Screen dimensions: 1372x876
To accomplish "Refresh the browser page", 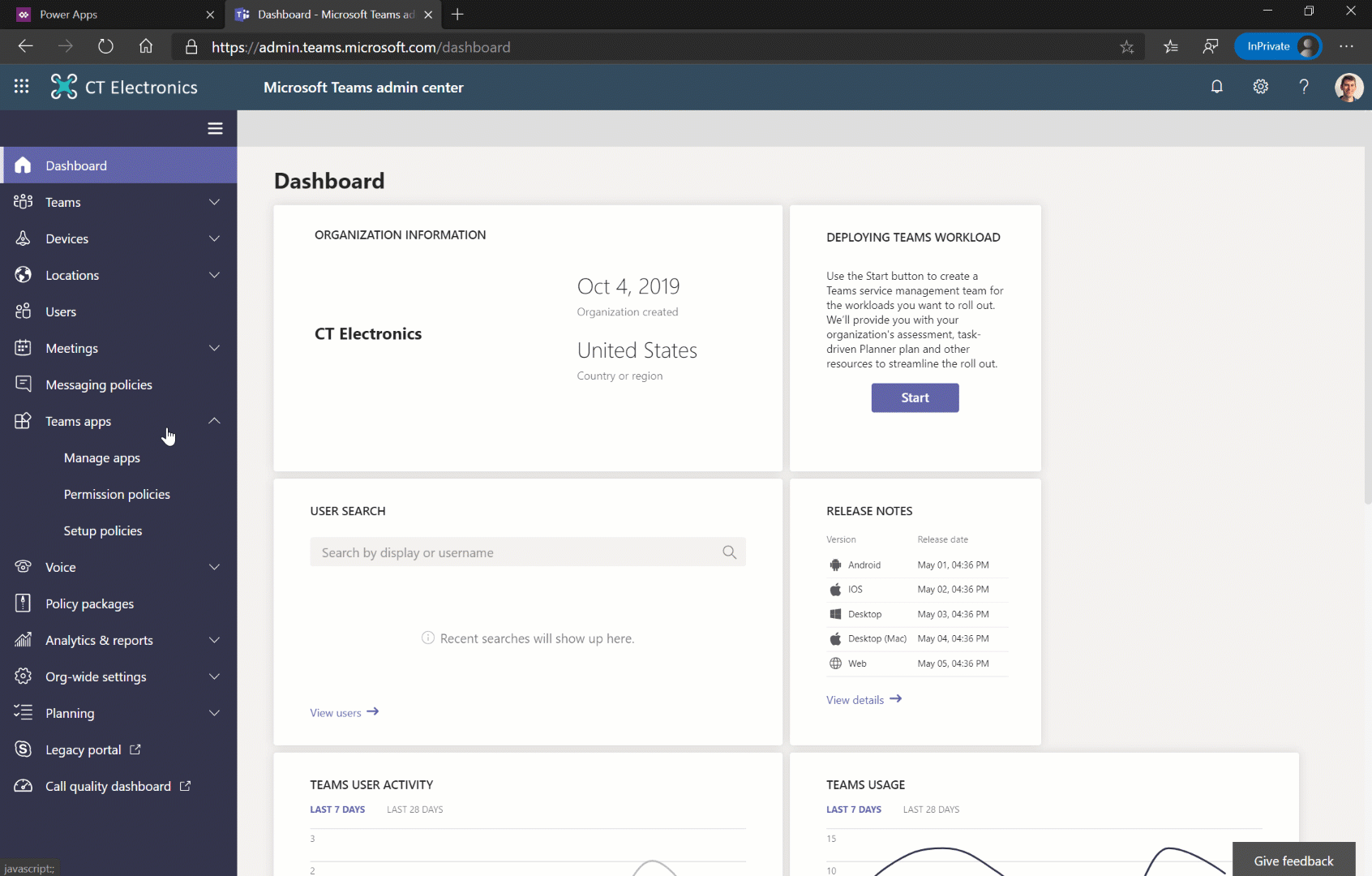I will (105, 47).
